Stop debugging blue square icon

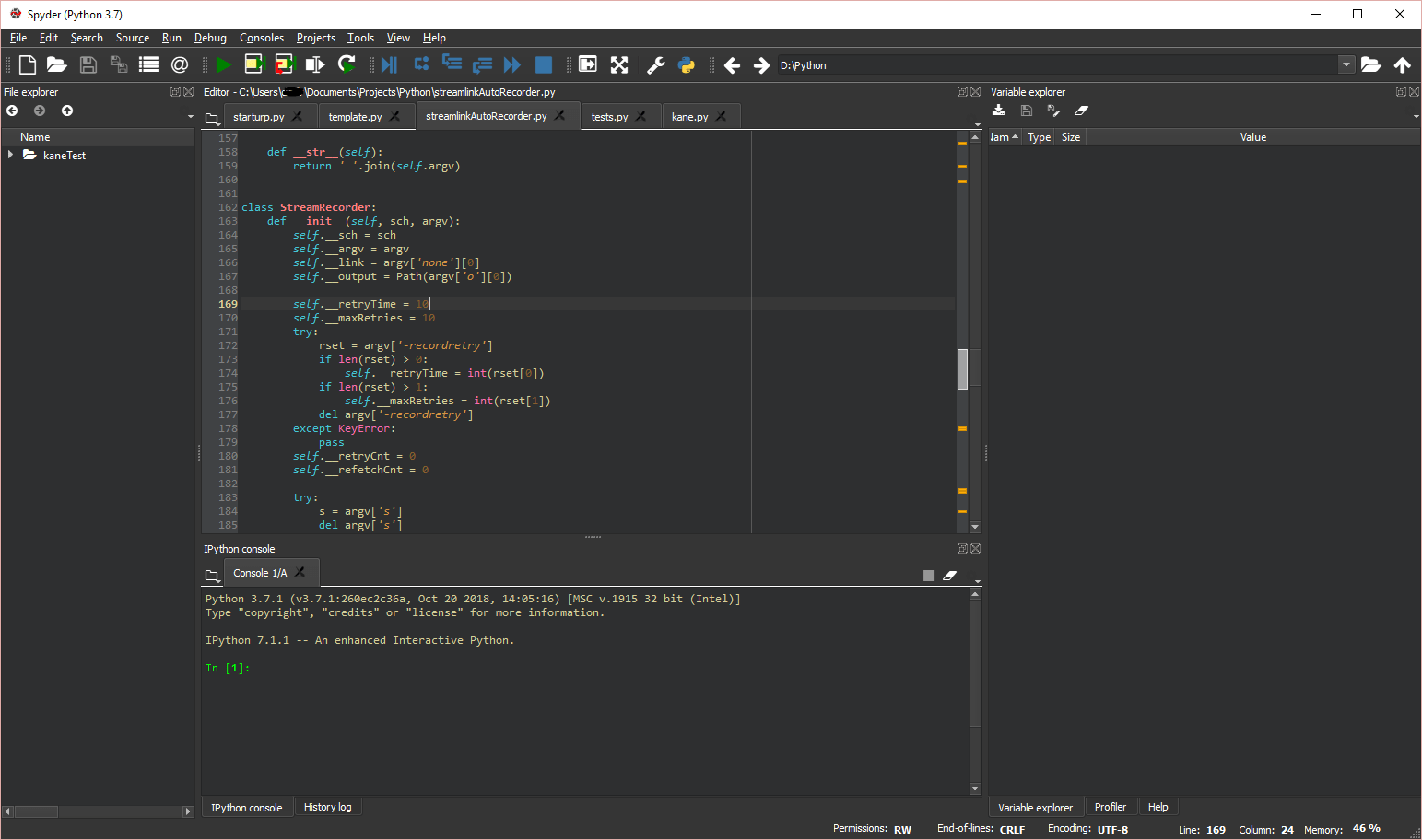[544, 64]
